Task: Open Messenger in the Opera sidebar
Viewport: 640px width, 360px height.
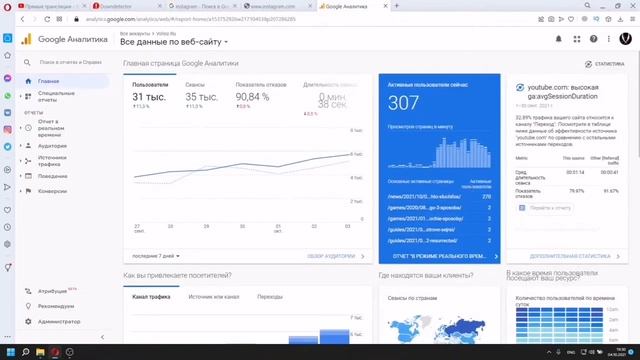Action: click(x=7, y=78)
